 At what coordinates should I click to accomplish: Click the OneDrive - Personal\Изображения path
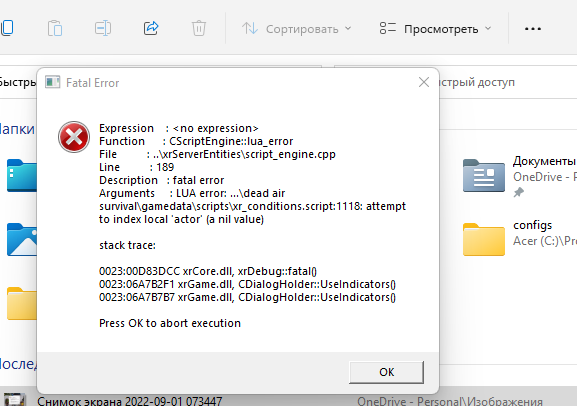450,401
